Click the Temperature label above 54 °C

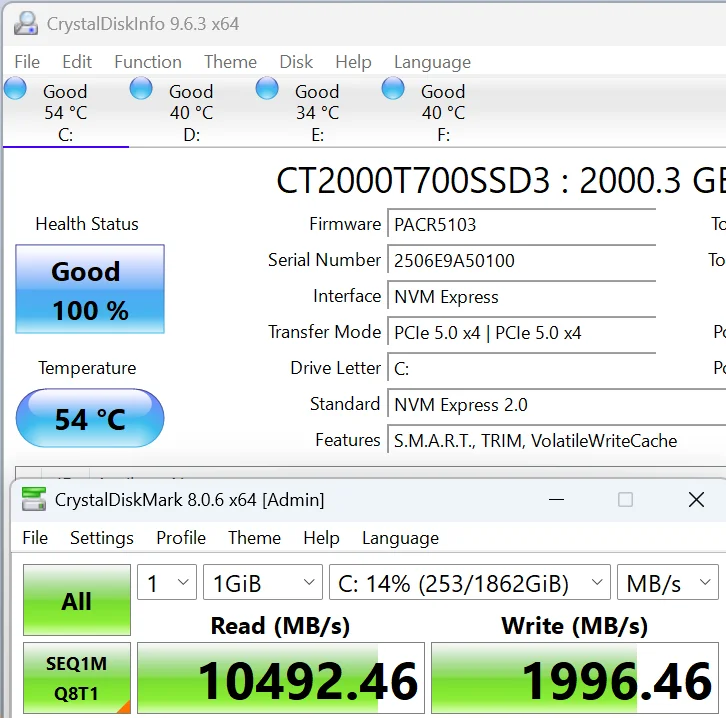[87, 368]
